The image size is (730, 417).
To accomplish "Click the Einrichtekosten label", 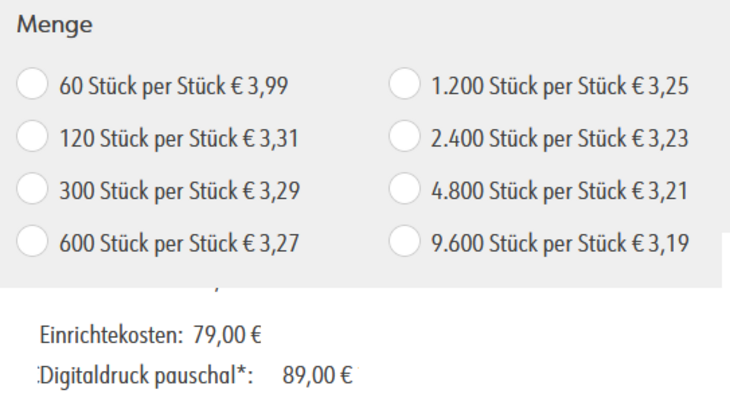I will click(x=105, y=333).
